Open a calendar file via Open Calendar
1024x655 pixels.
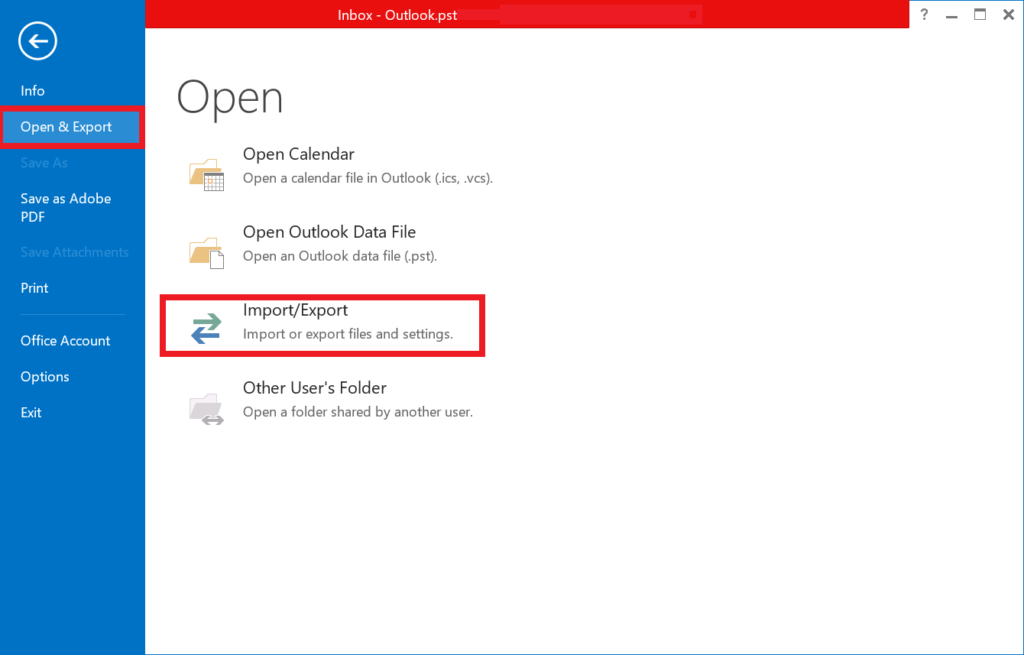298,153
